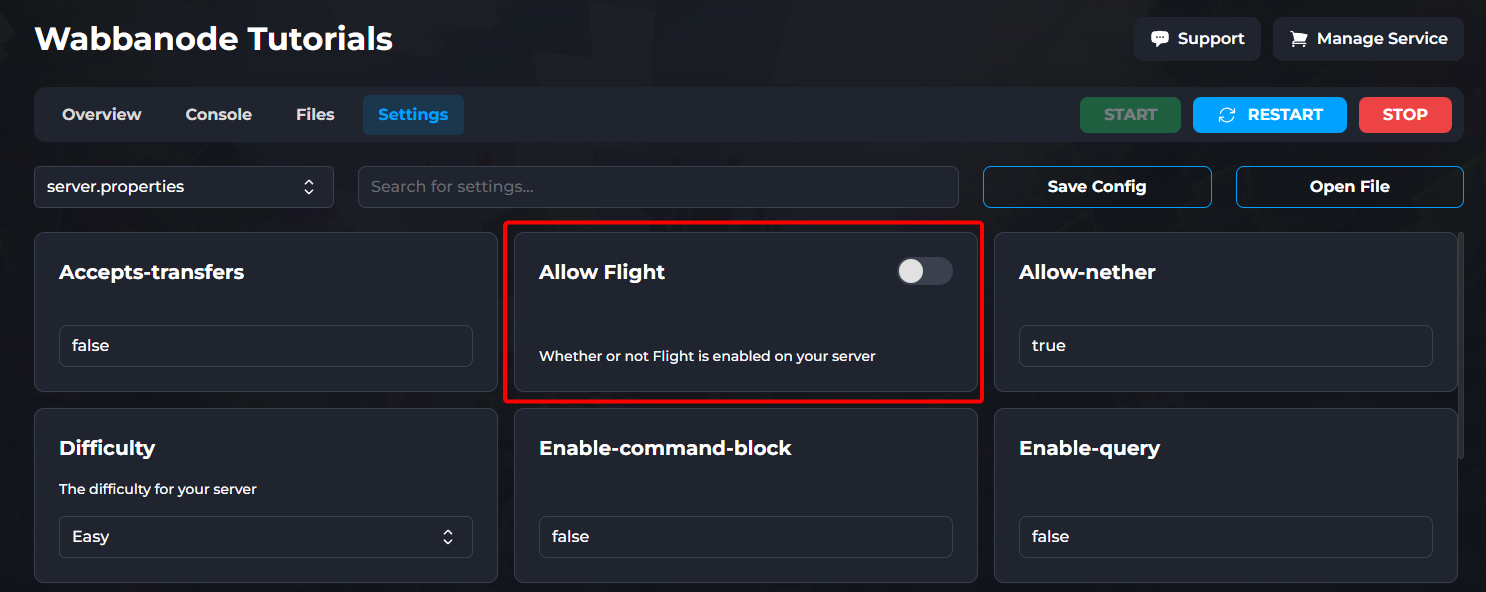Click the stepper chevrons next to Easy
This screenshot has width=1486, height=592.
click(448, 537)
